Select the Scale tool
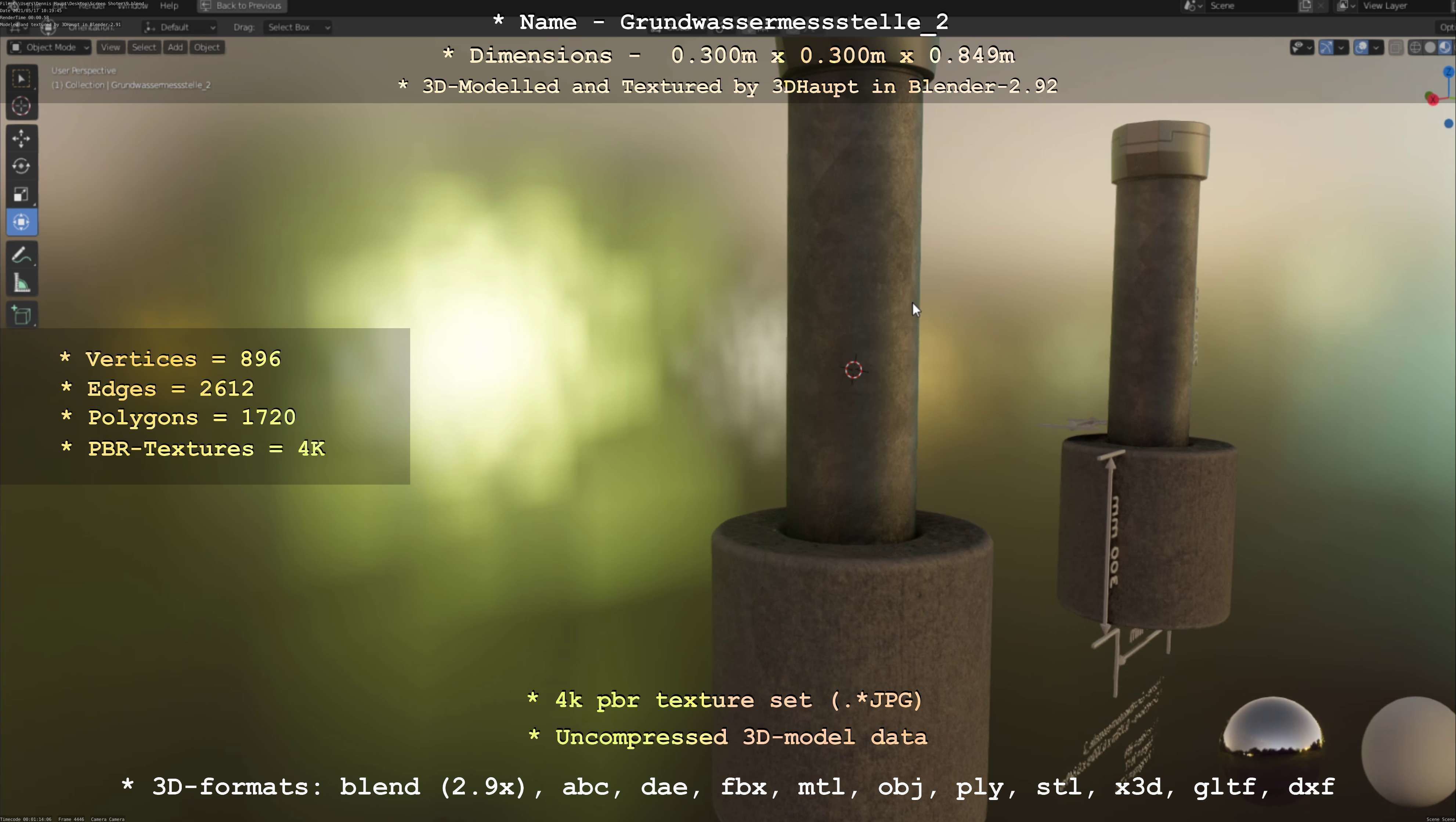The image size is (1456, 822). point(21,194)
